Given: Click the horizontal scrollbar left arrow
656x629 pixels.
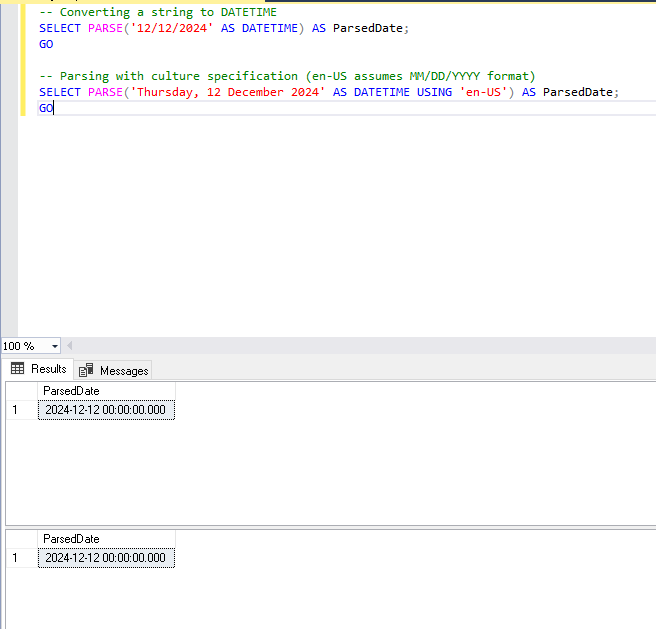Looking at the screenshot, I should pos(69,346).
